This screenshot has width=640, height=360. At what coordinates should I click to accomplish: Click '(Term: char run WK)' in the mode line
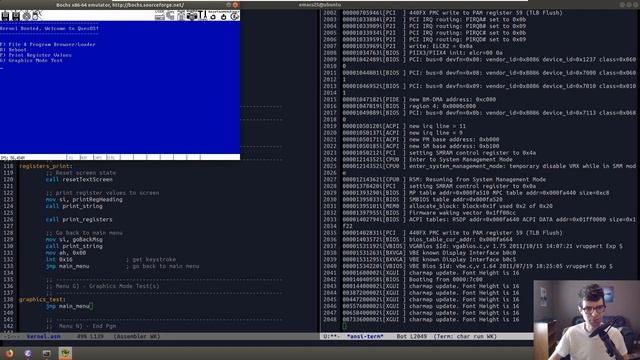click(465, 337)
